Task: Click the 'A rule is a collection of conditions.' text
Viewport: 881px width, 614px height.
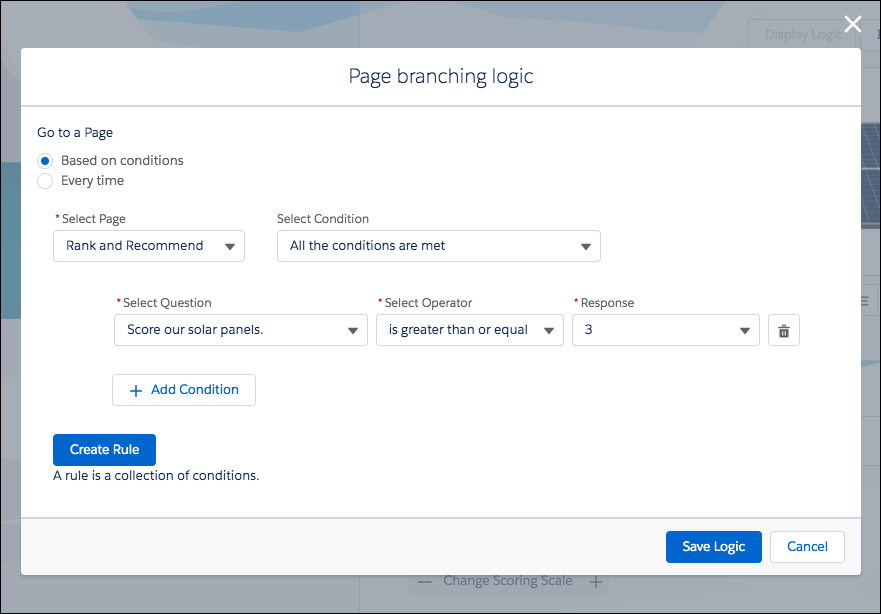Action: click(156, 476)
